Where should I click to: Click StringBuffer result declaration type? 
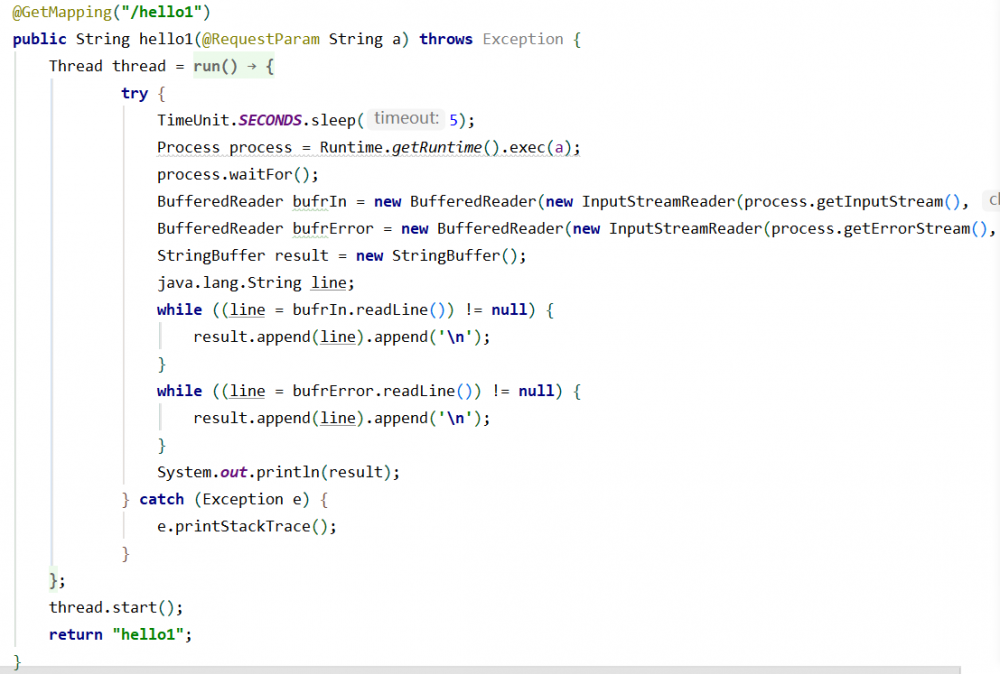pos(211,256)
